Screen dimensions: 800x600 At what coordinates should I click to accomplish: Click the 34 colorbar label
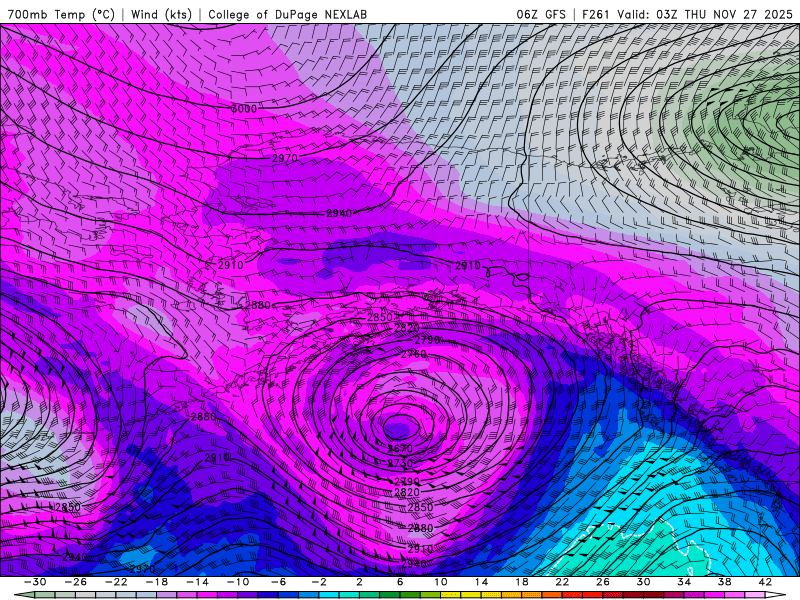[x=684, y=582]
